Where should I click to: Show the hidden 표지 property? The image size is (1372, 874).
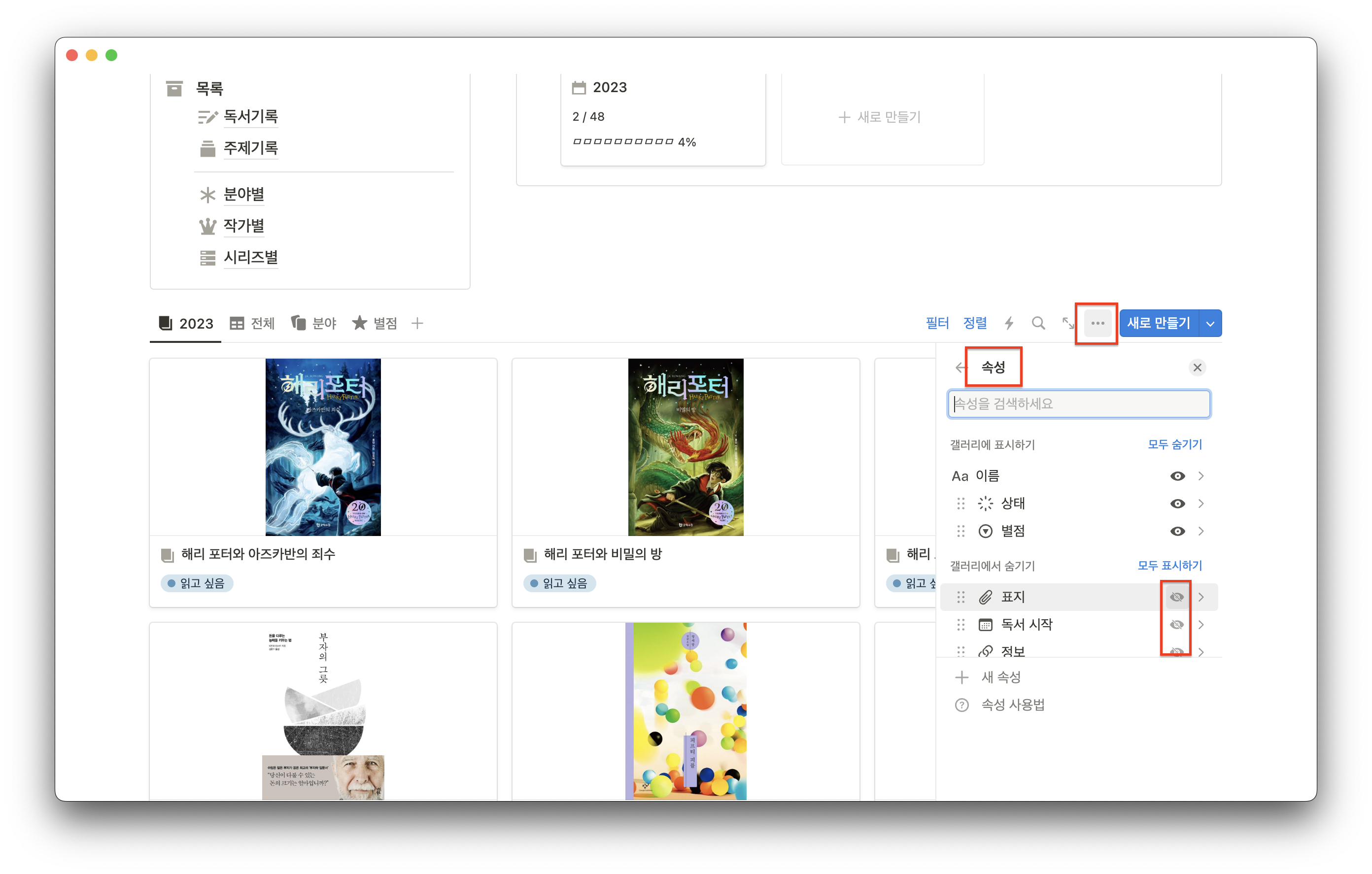[x=1176, y=597]
